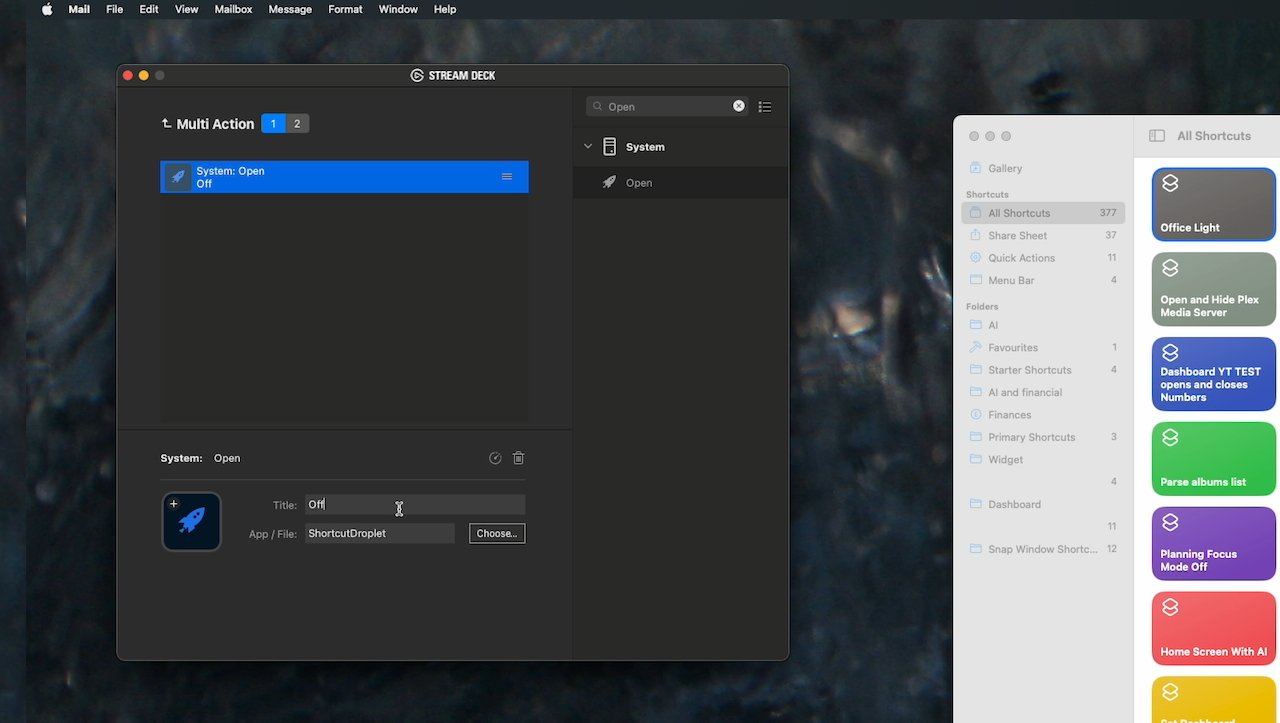1280x723 pixels.
Task: Select Menu Bar in Shortcuts sidebar
Action: coord(1043,280)
